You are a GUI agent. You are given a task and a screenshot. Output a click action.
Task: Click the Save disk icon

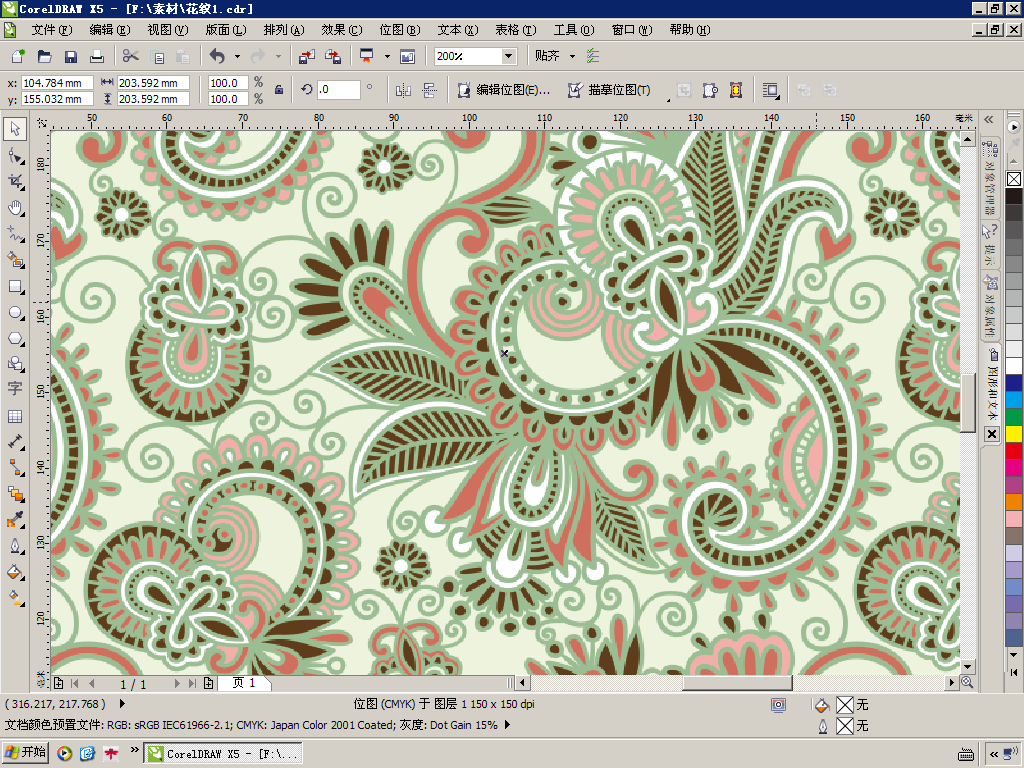click(71, 56)
